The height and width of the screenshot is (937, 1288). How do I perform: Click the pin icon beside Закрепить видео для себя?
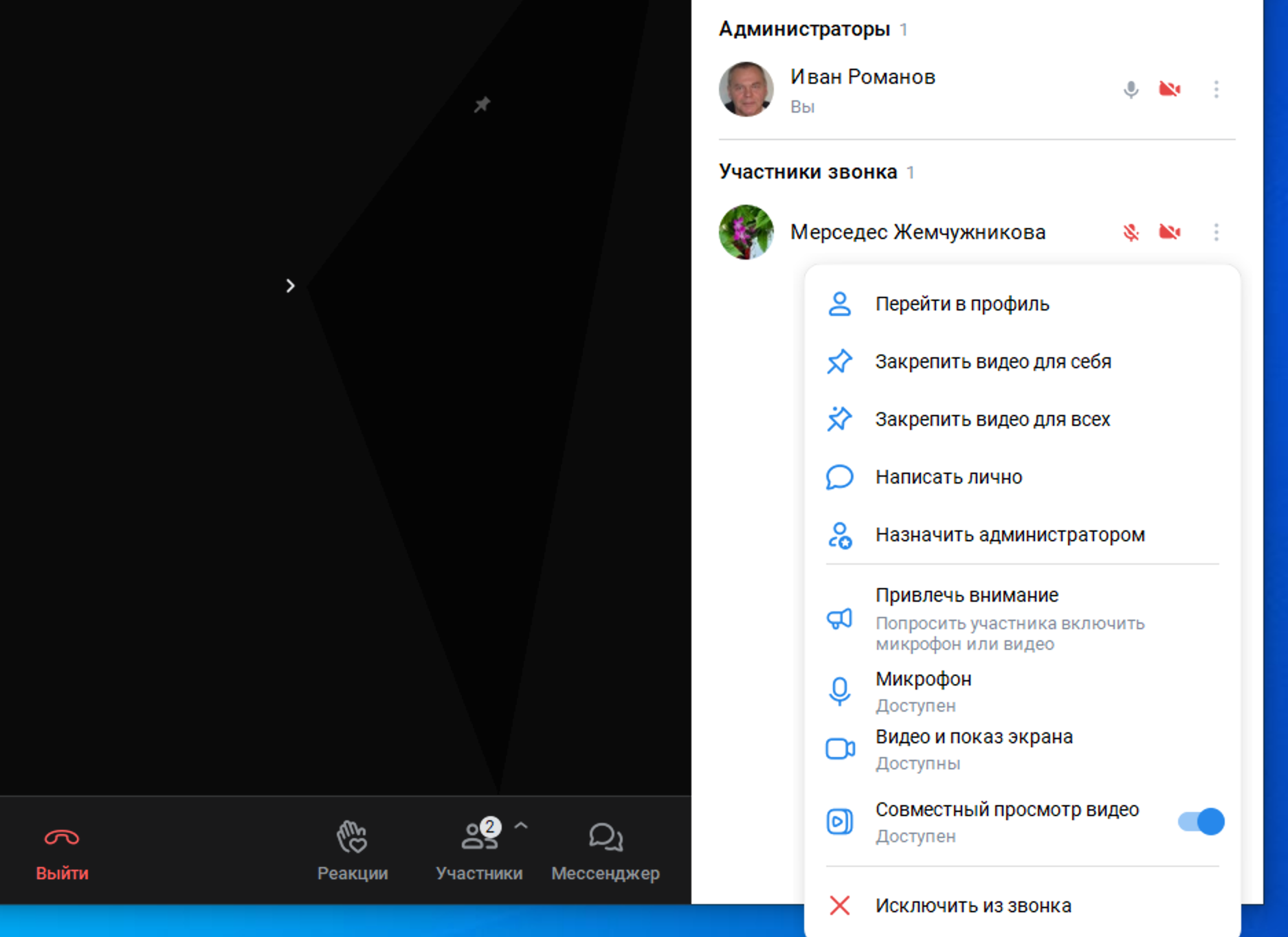coord(839,361)
